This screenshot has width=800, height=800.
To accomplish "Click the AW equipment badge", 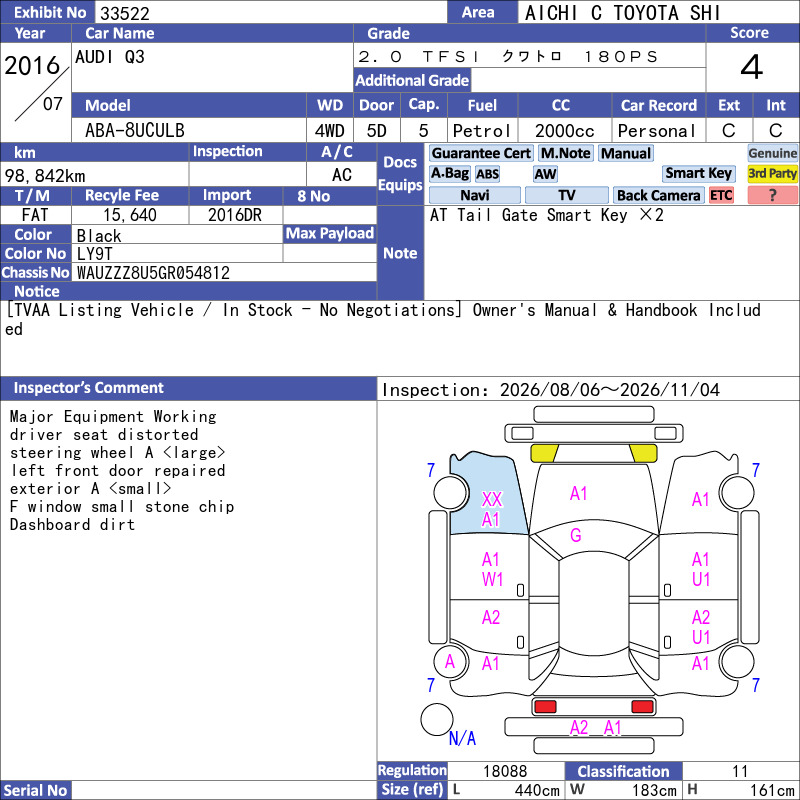I will pos(545,174).
